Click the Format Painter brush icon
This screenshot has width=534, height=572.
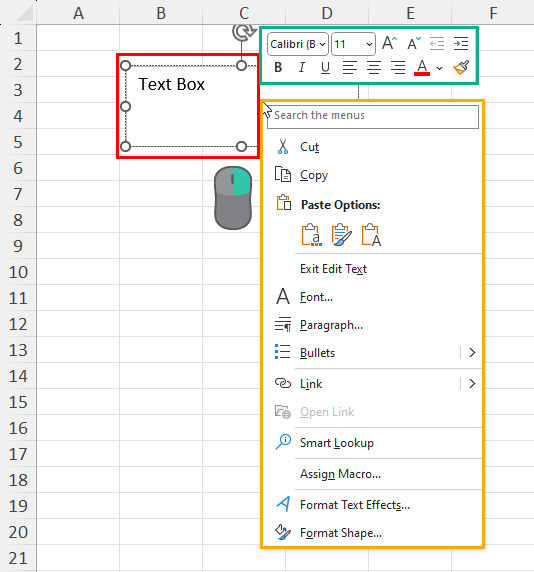(x=461, y=67)
